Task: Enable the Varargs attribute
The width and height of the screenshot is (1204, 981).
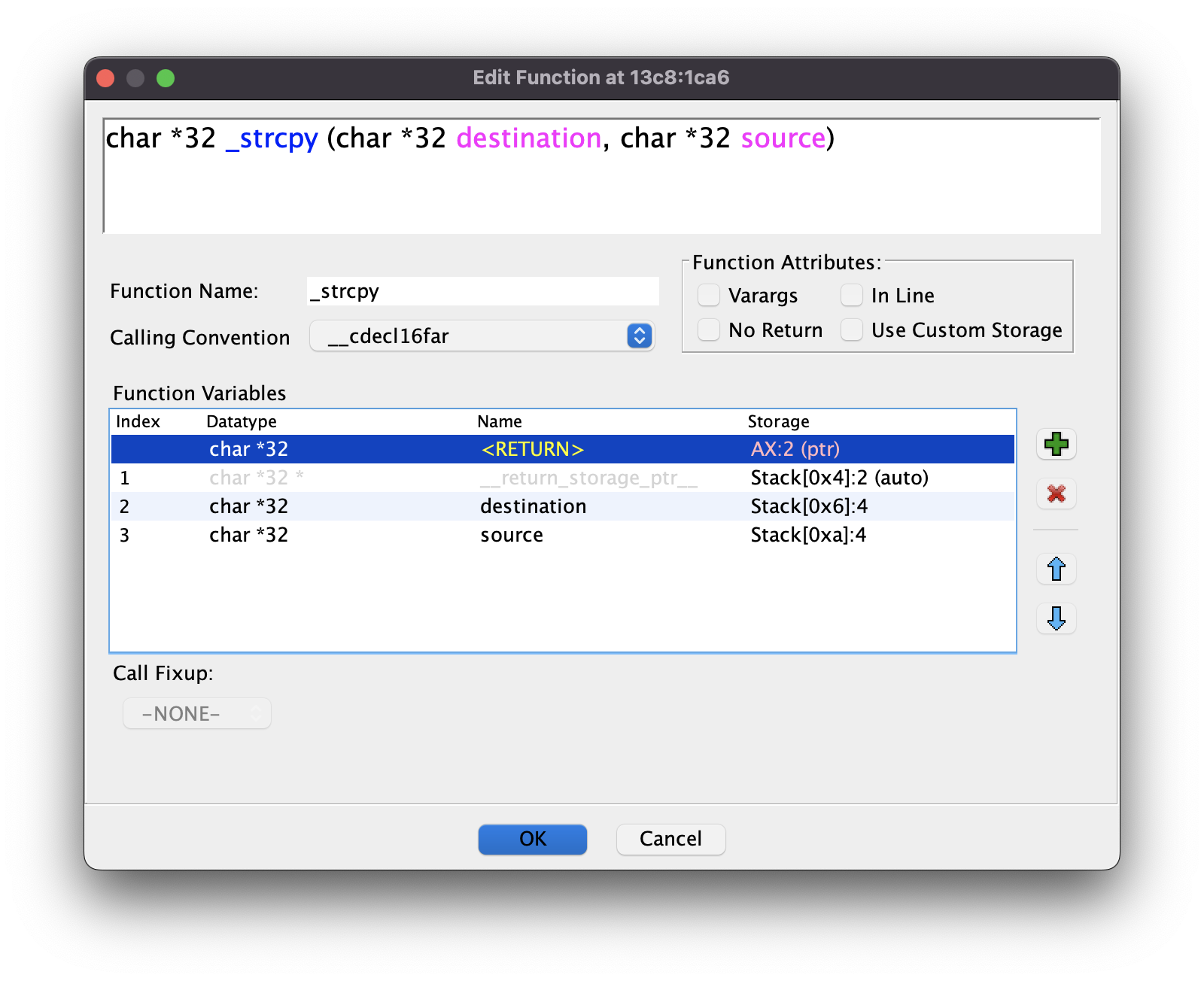Action: tap(708, 296)
